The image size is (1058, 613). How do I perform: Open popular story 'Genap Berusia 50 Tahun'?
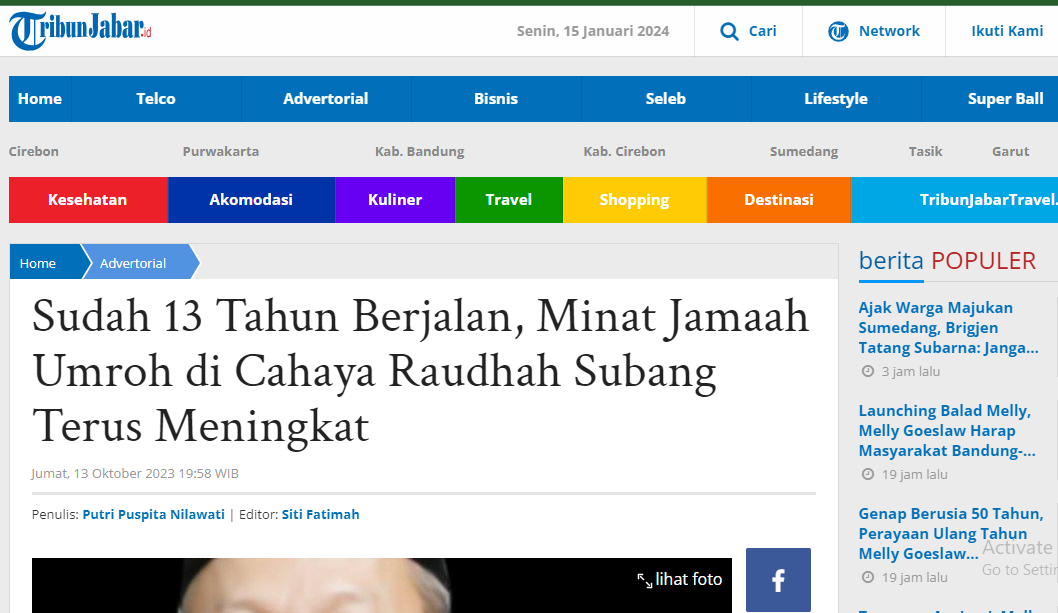click(951, 533)
